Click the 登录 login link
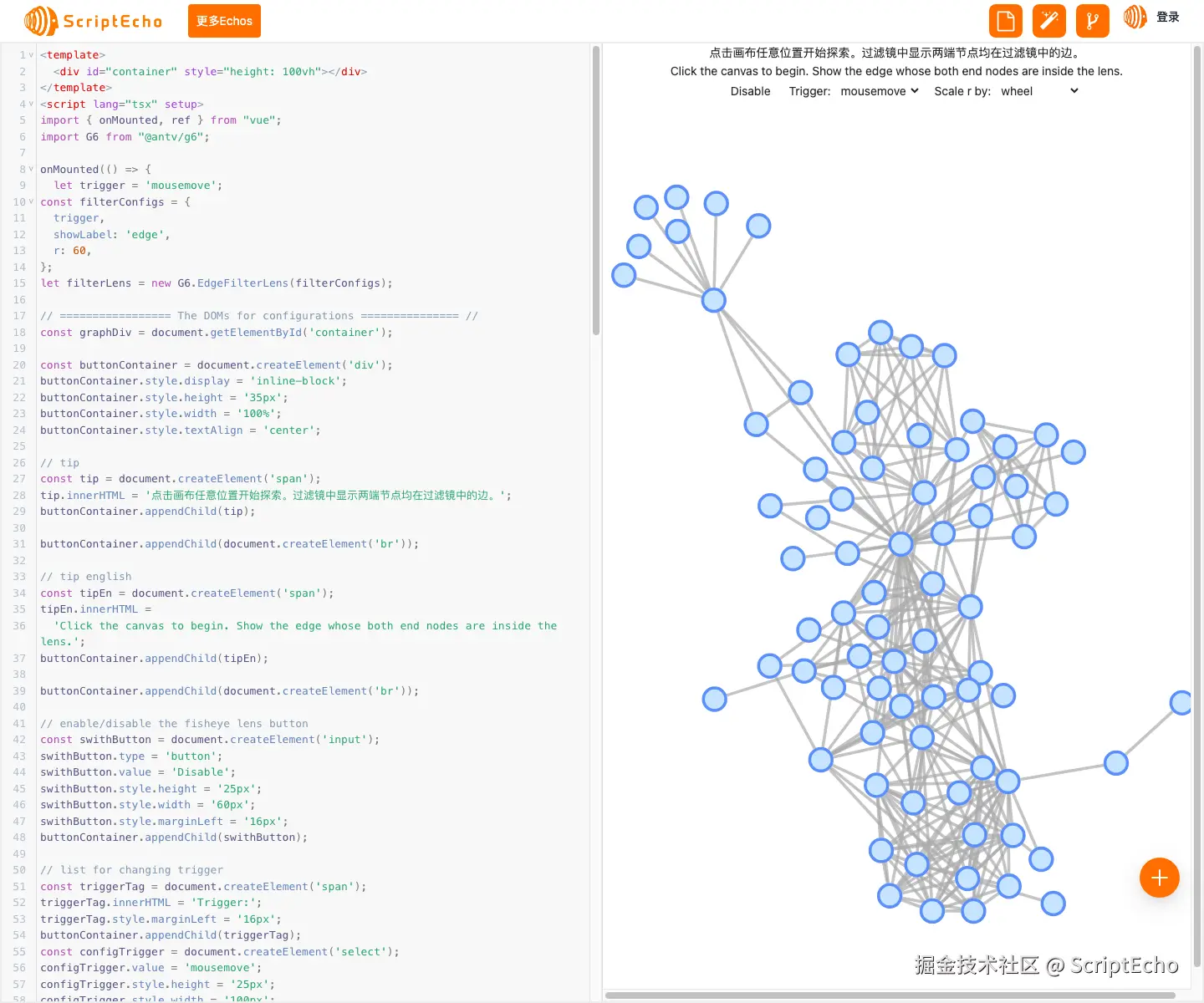1204x1003 pixels. pos(1168,17)
